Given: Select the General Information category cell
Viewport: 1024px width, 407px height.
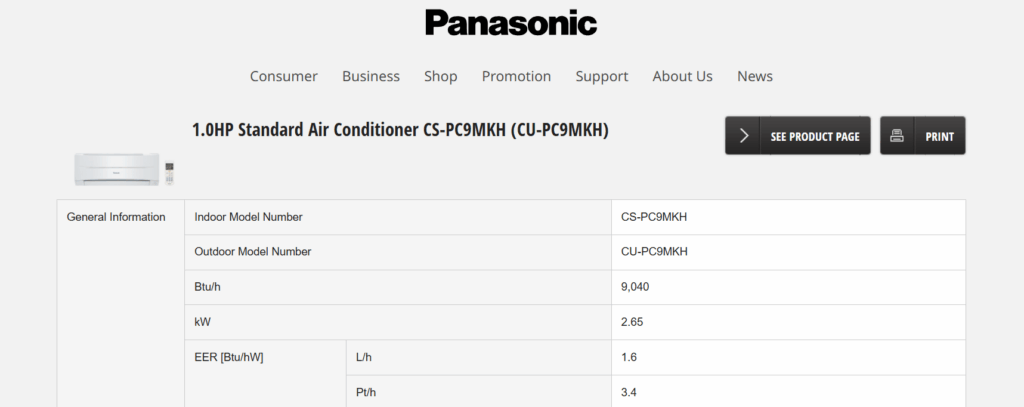Looking at the screenshot, I should [x=116, y=217].
